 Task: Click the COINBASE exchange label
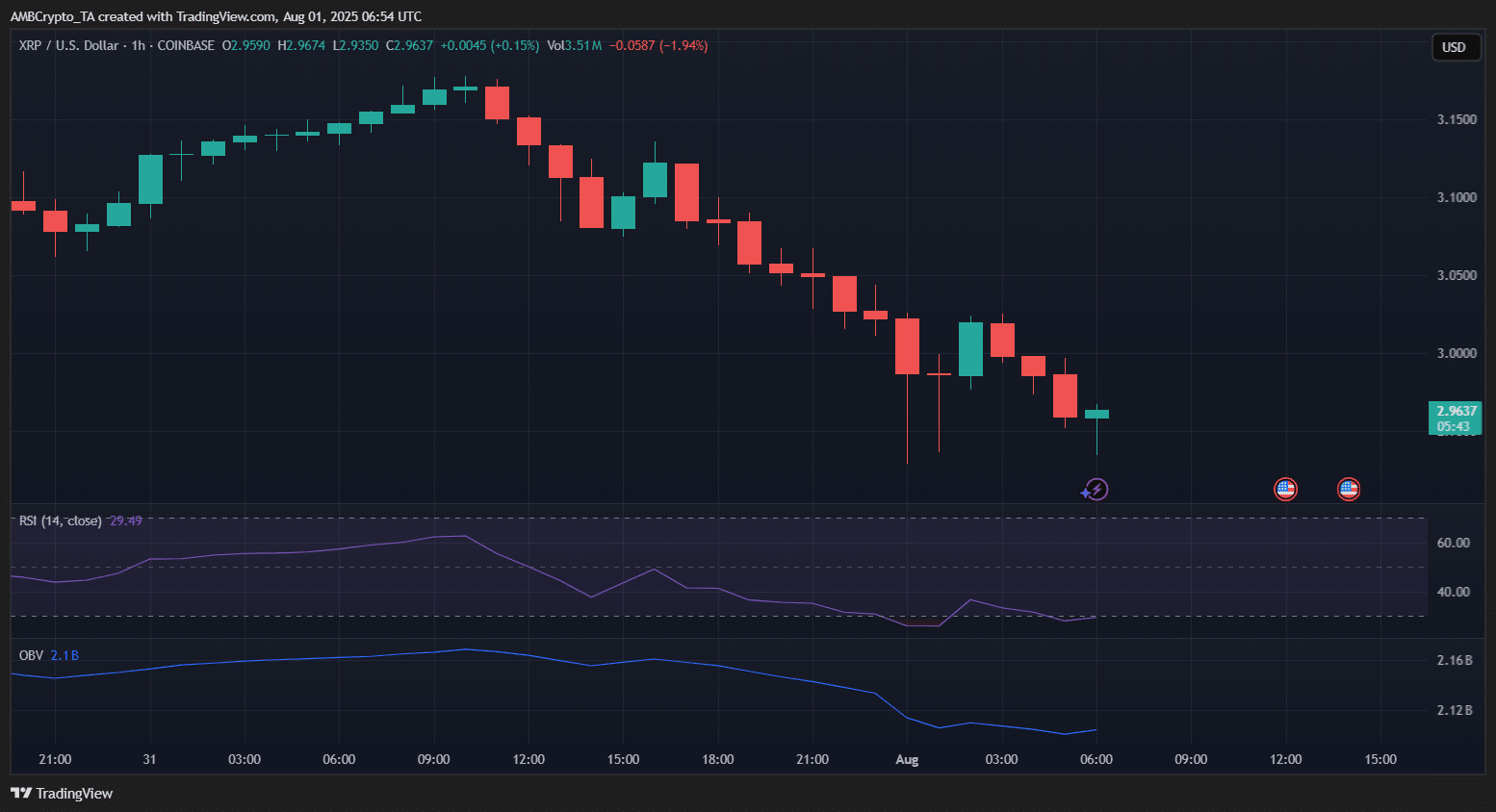tap(186, 45)
